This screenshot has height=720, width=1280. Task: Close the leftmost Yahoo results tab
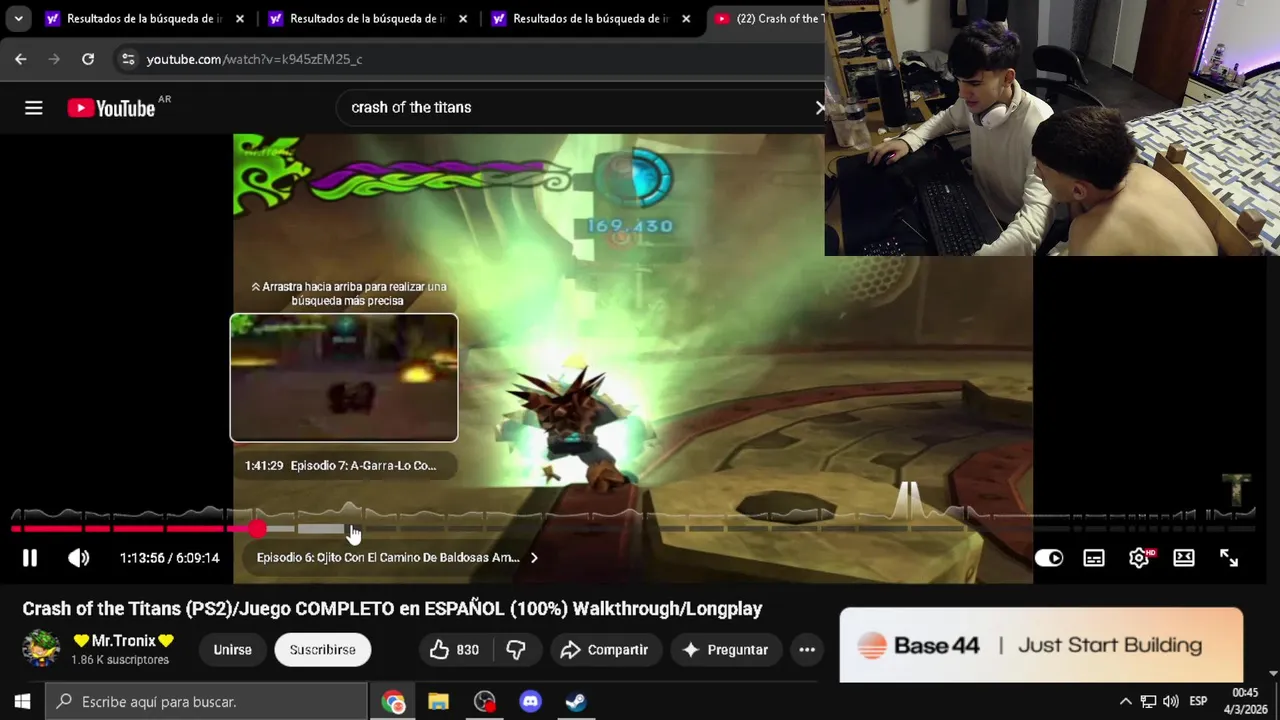click(240, 19)
